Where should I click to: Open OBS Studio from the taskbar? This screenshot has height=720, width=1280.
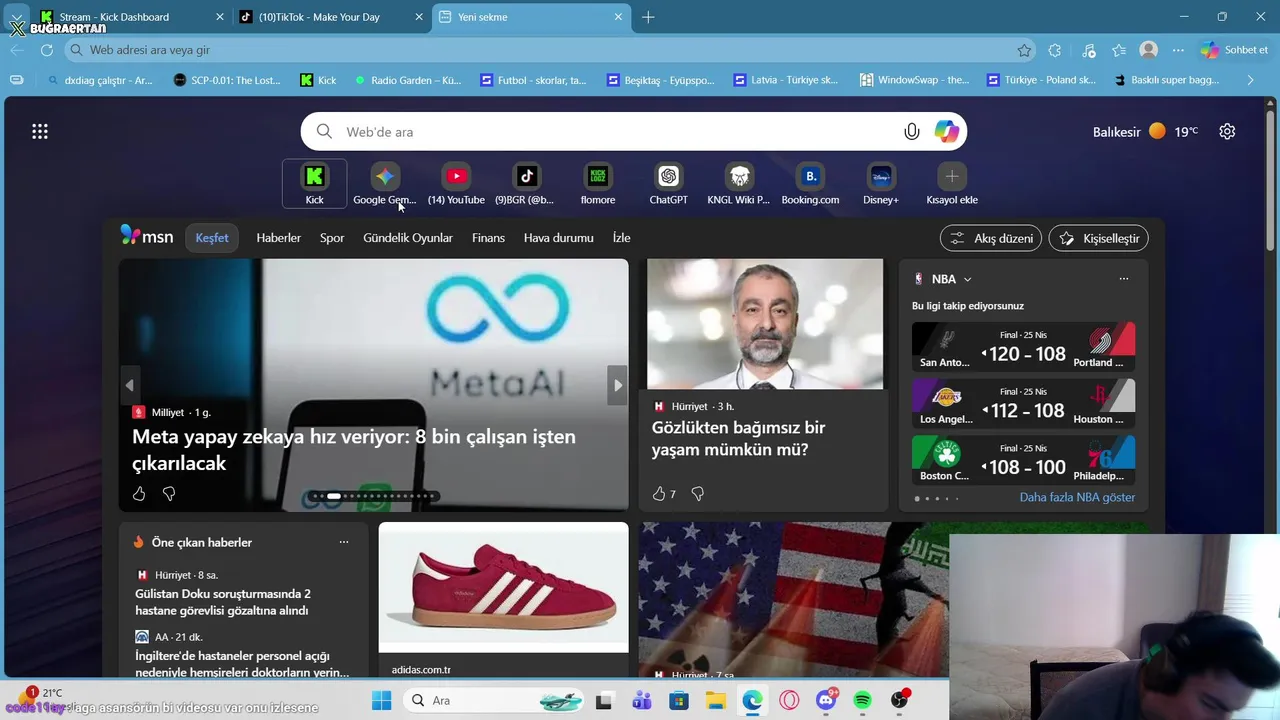tap(900, 701)
